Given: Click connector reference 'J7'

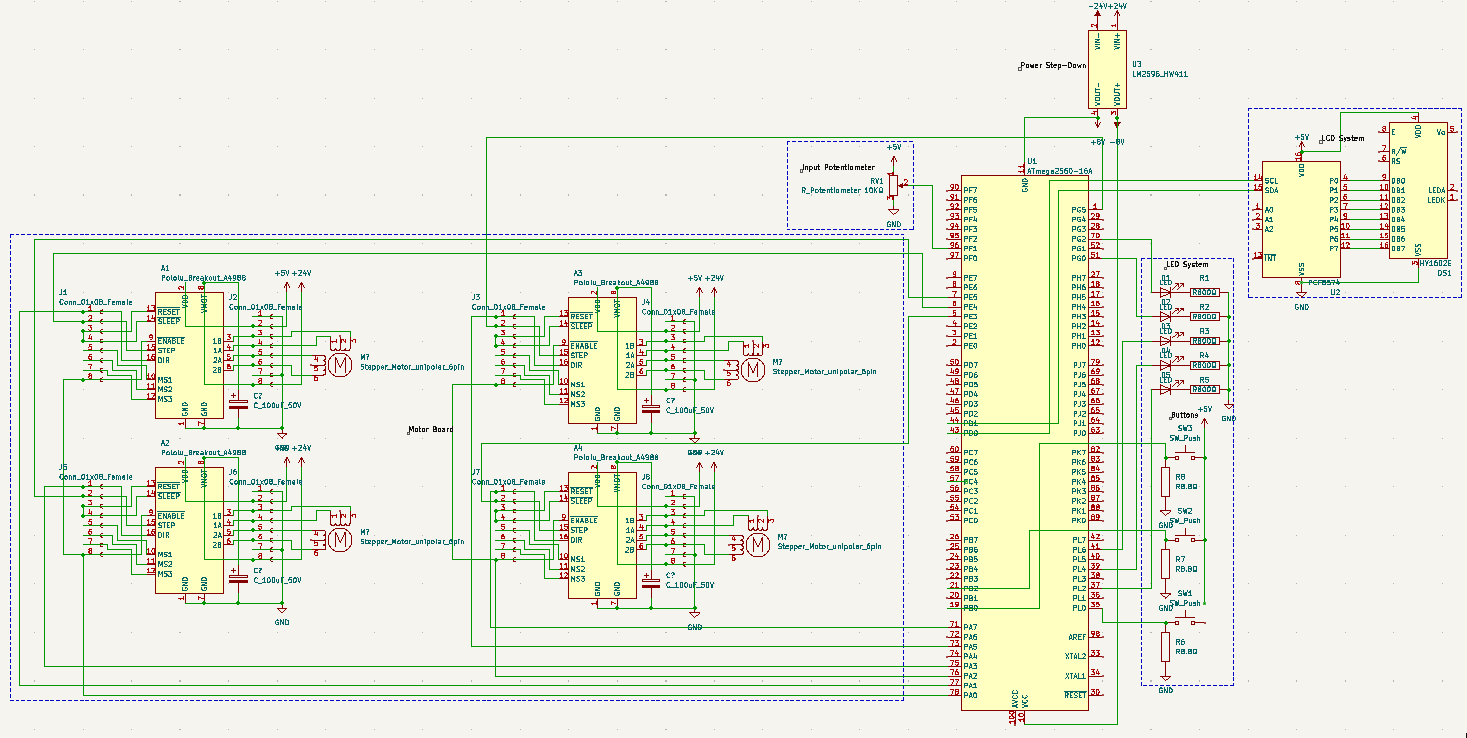Looking at the screenshot, I should [476, 472].
